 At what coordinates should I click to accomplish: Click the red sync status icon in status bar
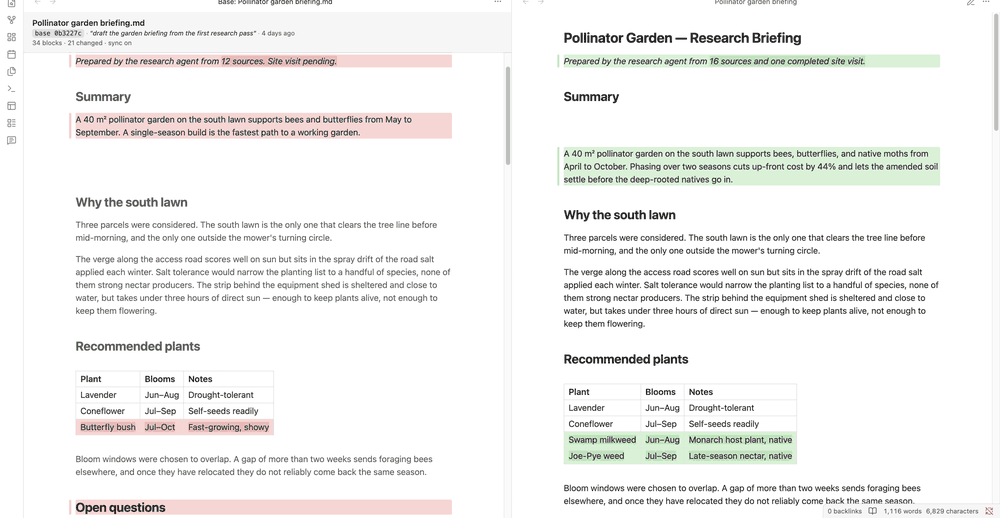tap(989, 511)
